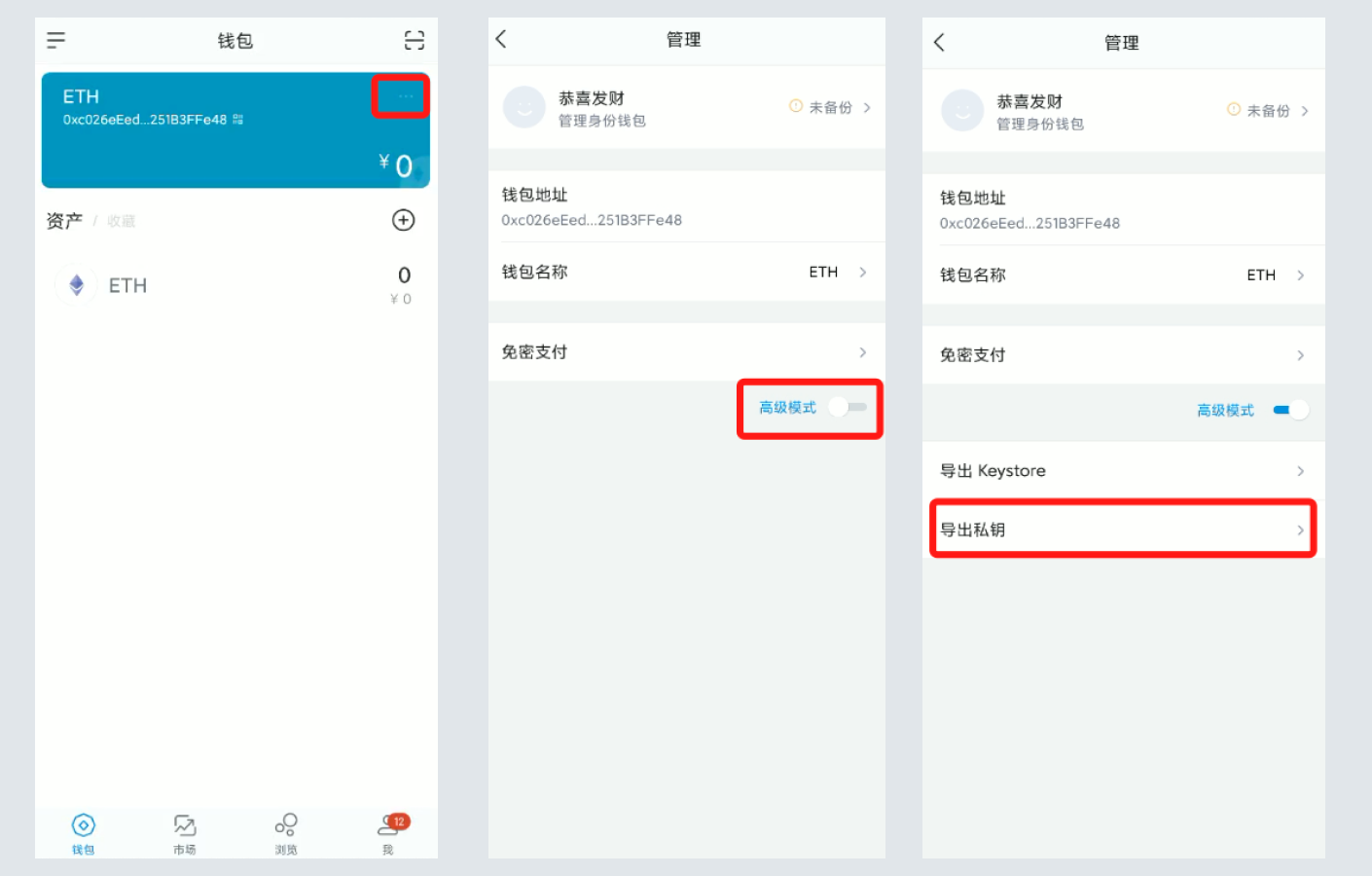Open the hamburger menu in wallet screen
The height and width of the screenshot is (876, 1372).
(x=55, y=40)
